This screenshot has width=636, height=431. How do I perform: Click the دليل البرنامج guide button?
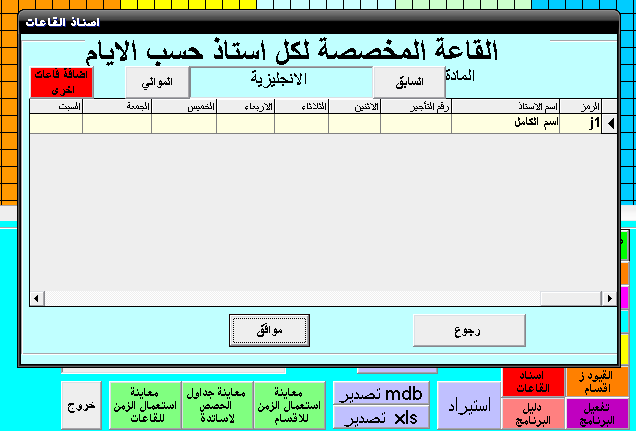533,414
